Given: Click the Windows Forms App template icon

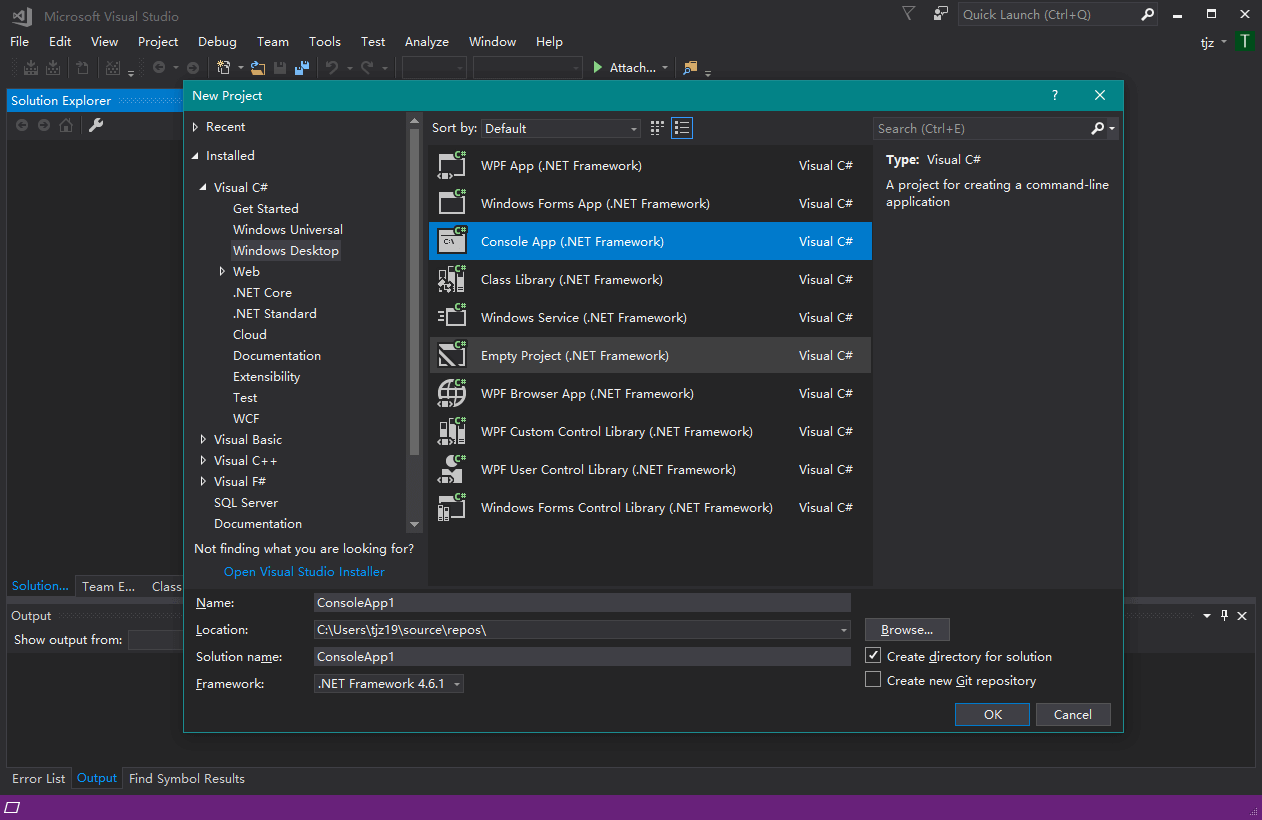Looking at the screenshot, I should 452,204.
